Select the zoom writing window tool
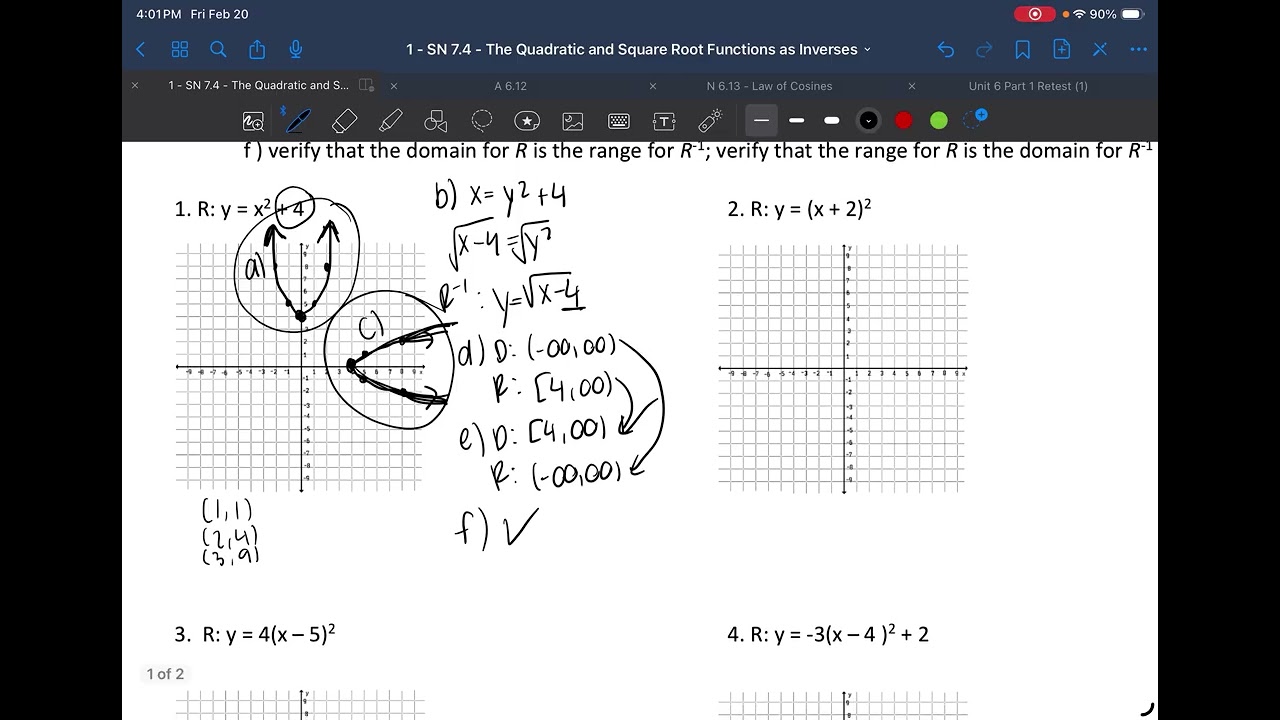The height and width of the screenshot is (720, 1280). point(254,121)
